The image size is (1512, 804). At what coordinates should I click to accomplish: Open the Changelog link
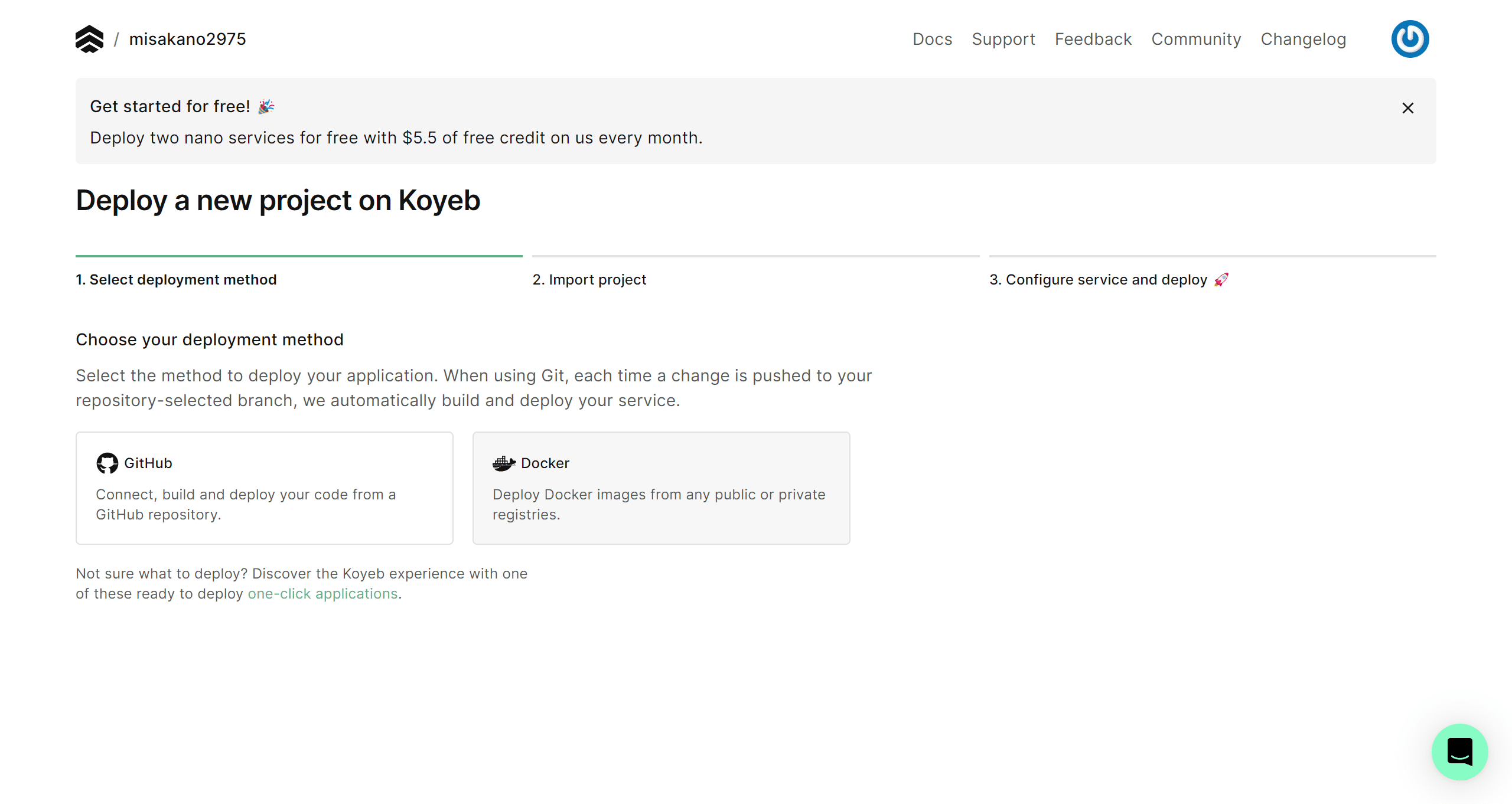[1304, 39]
